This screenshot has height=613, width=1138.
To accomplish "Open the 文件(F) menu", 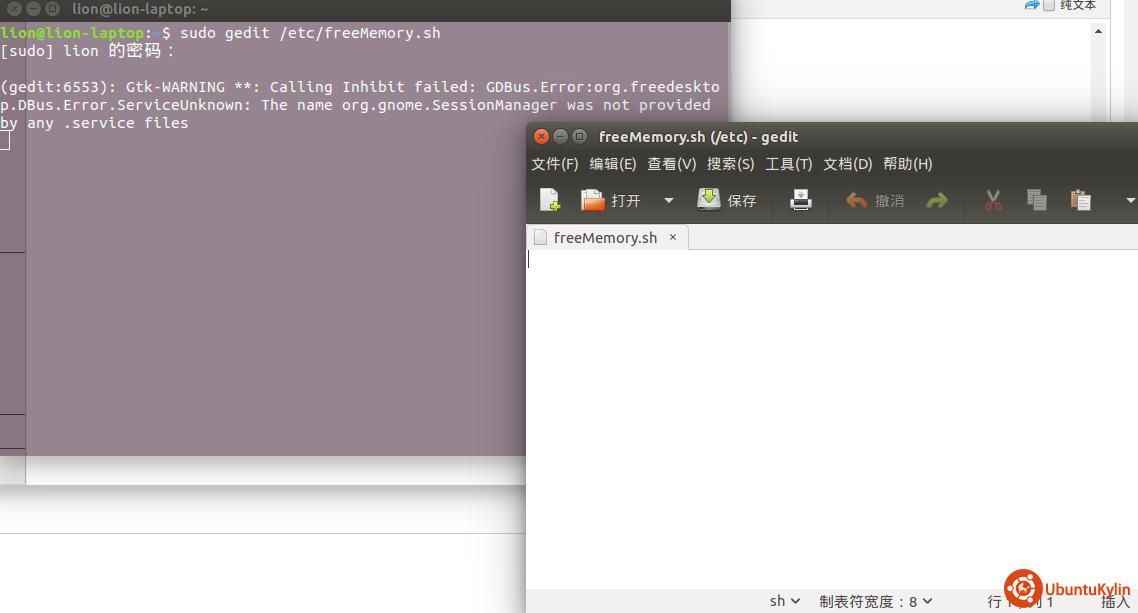I will (x=554, y=164).
